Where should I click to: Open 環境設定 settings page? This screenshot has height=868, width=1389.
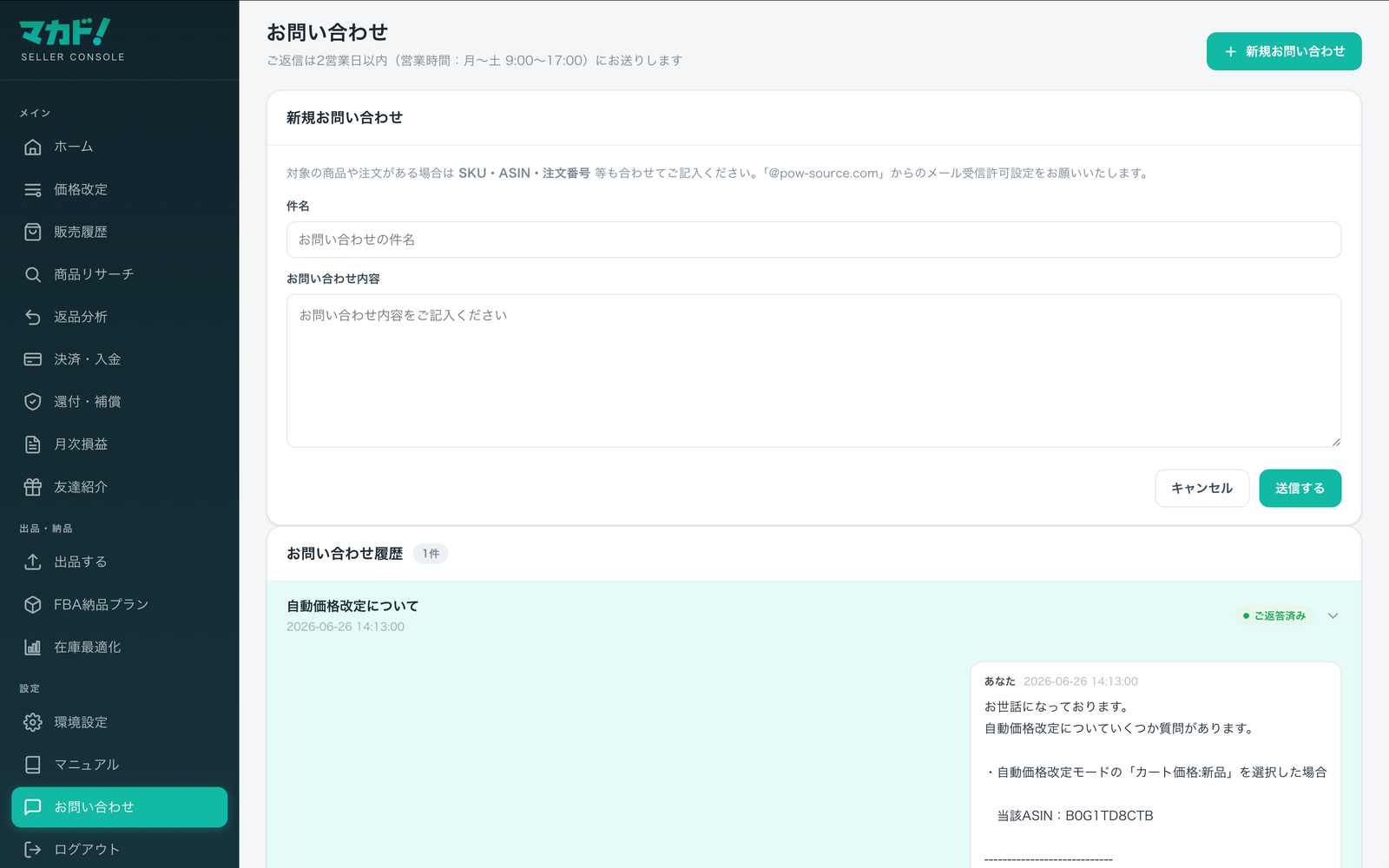(120, 722)
